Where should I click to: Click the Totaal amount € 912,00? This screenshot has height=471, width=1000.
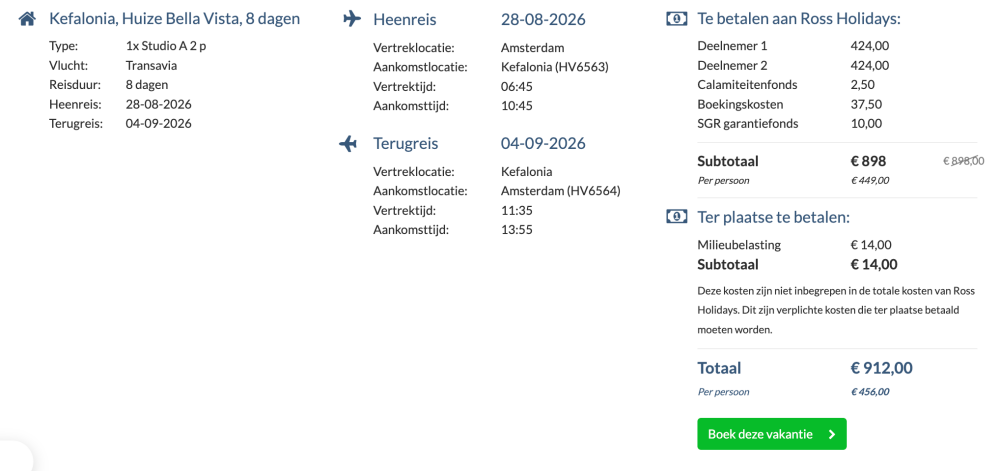pyautogui.click(x=881, y=368)
